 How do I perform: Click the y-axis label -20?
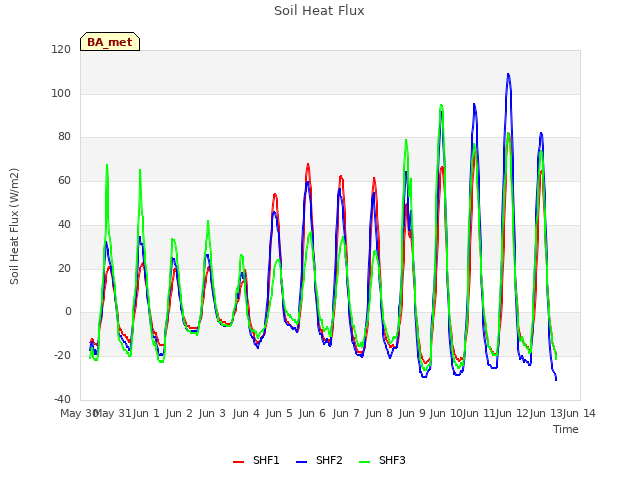62,356
